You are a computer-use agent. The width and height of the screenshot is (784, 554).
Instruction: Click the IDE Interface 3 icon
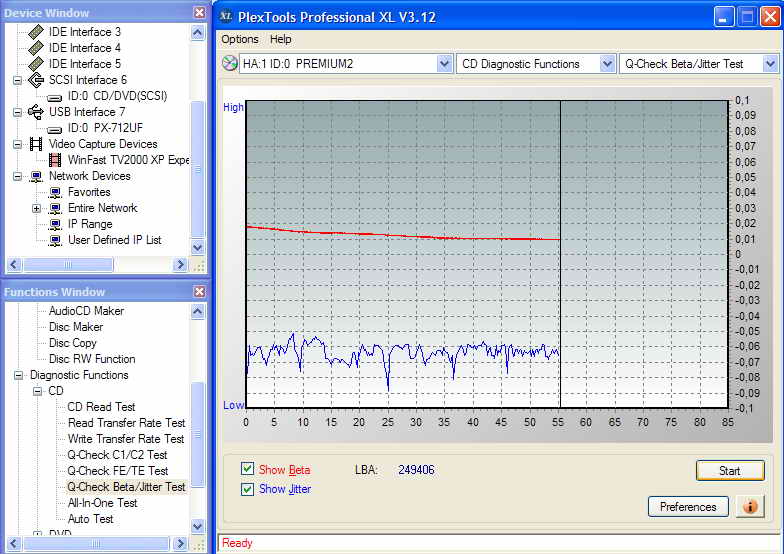tap(36, 32)
